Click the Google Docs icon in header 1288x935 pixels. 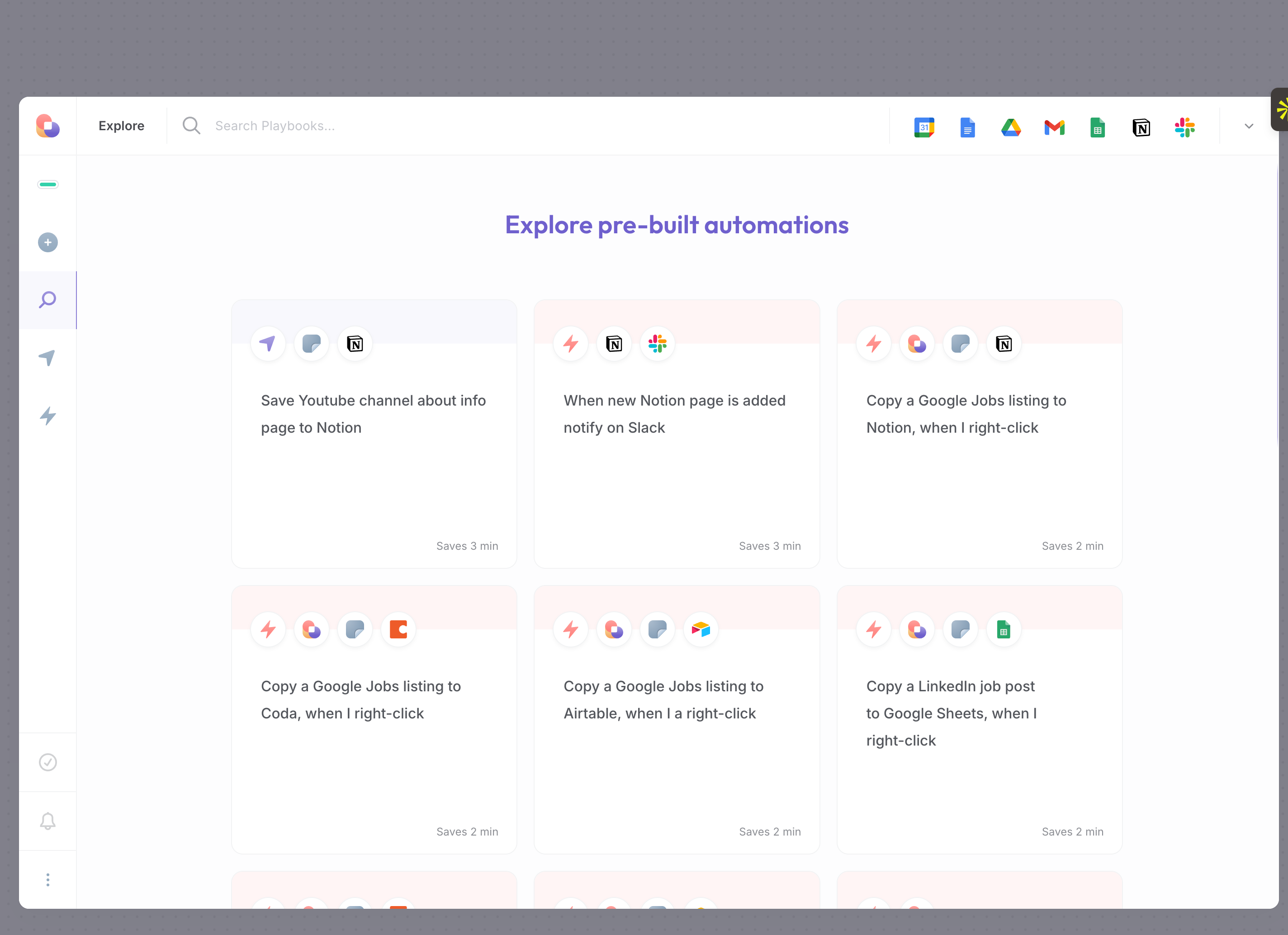coord(967,127)
